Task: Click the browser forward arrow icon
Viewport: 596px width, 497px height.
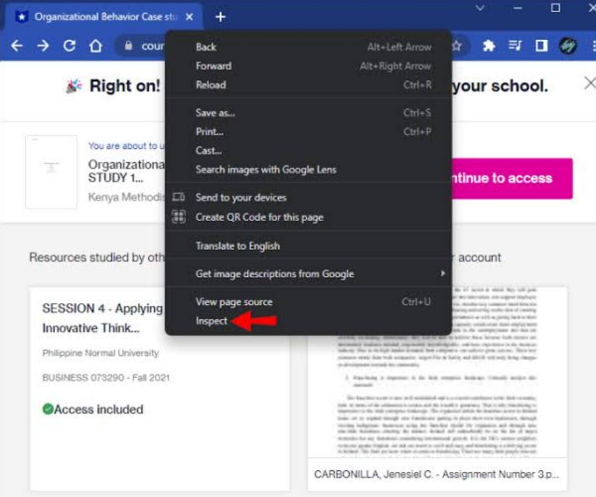Action: [x=43, y=46]
